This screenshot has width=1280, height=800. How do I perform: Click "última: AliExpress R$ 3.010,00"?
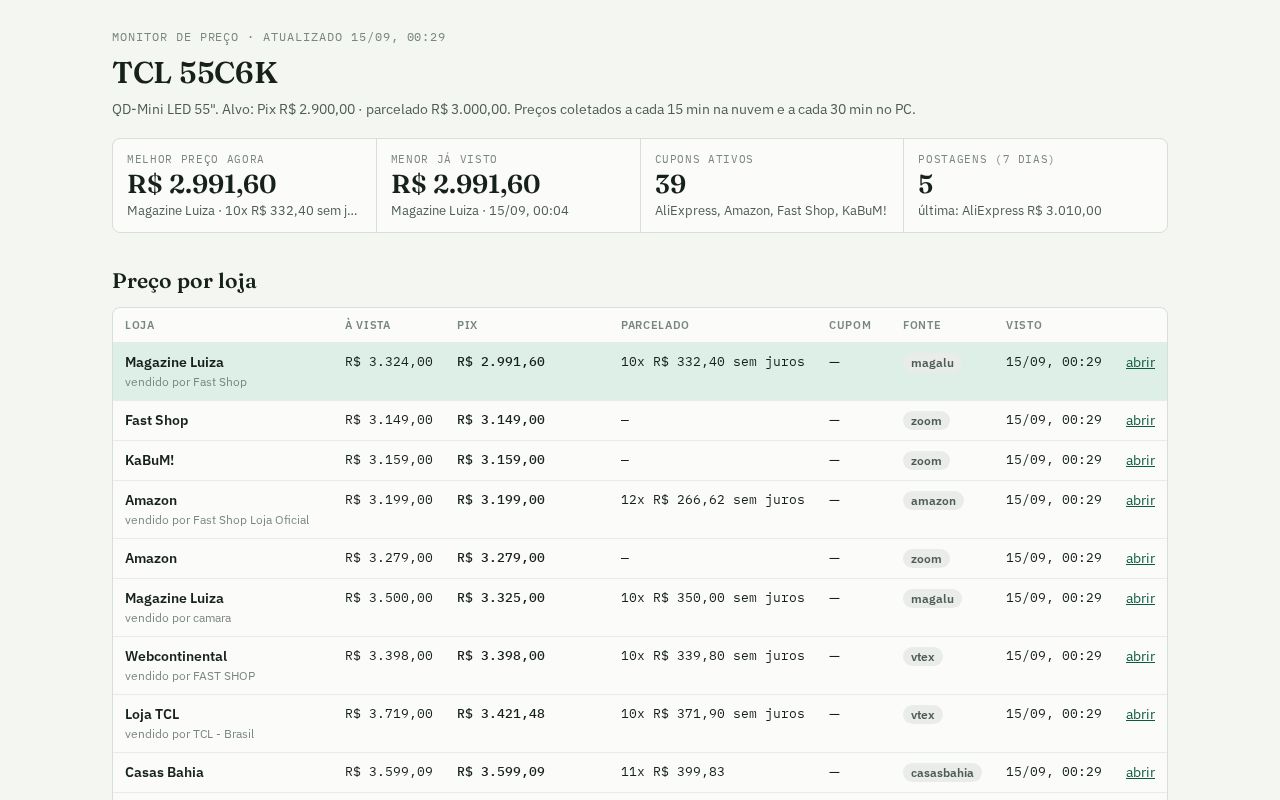pyautogui.click(x=1010, y=211)
